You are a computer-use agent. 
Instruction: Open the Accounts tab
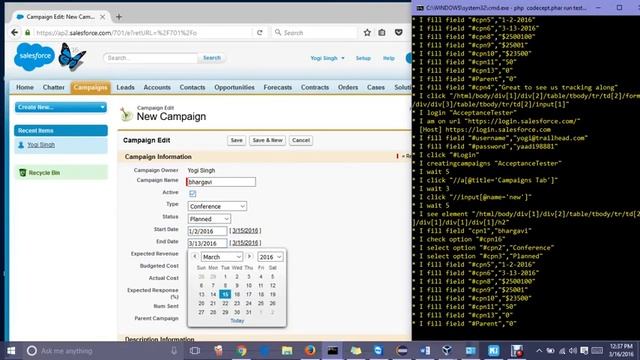click(x=157, y=87)
